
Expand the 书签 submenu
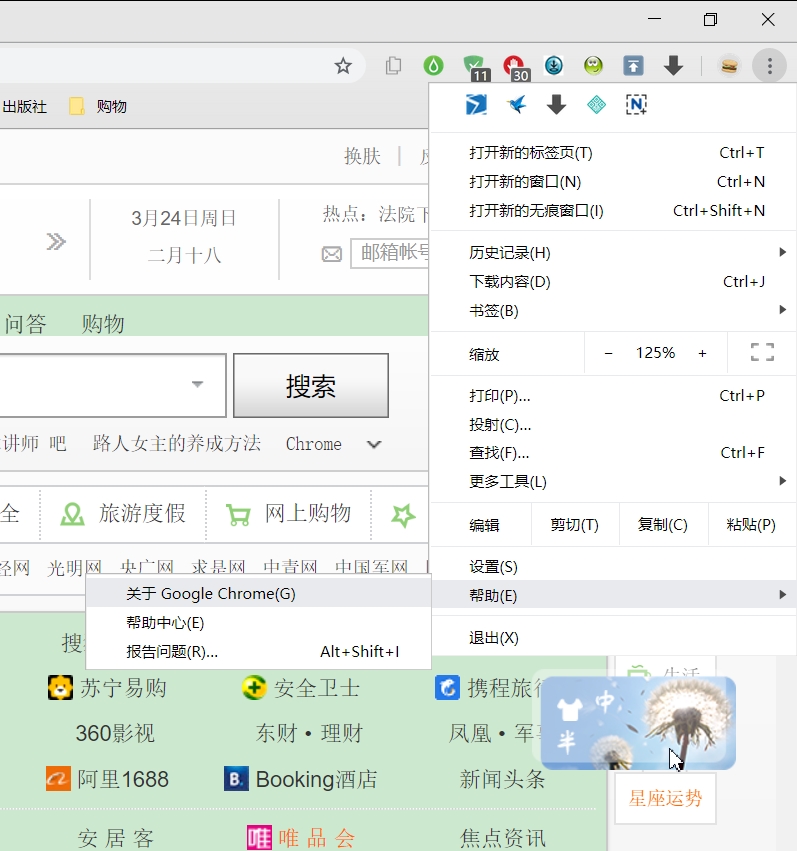pyautogui.click(x=613, y=310)
